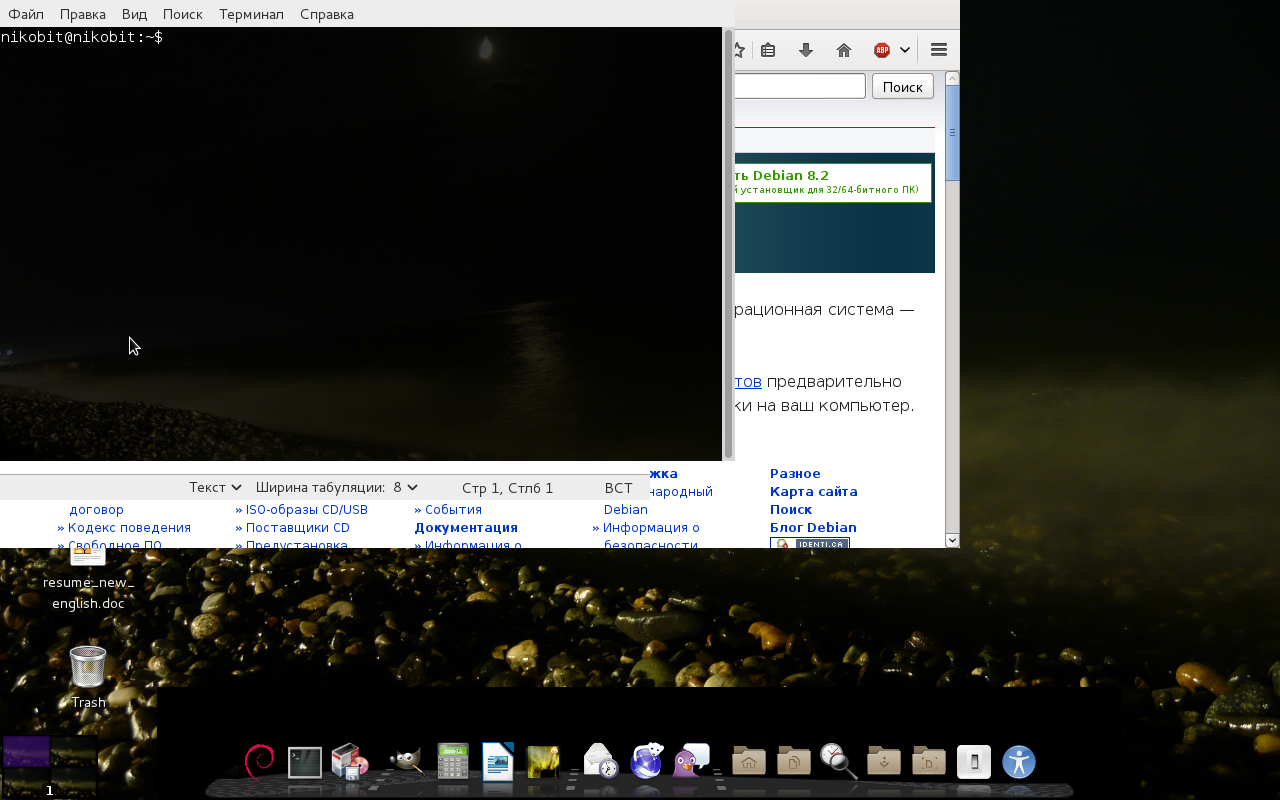
Task: Go to browser home page icon
Action: [x=843, y=50]
